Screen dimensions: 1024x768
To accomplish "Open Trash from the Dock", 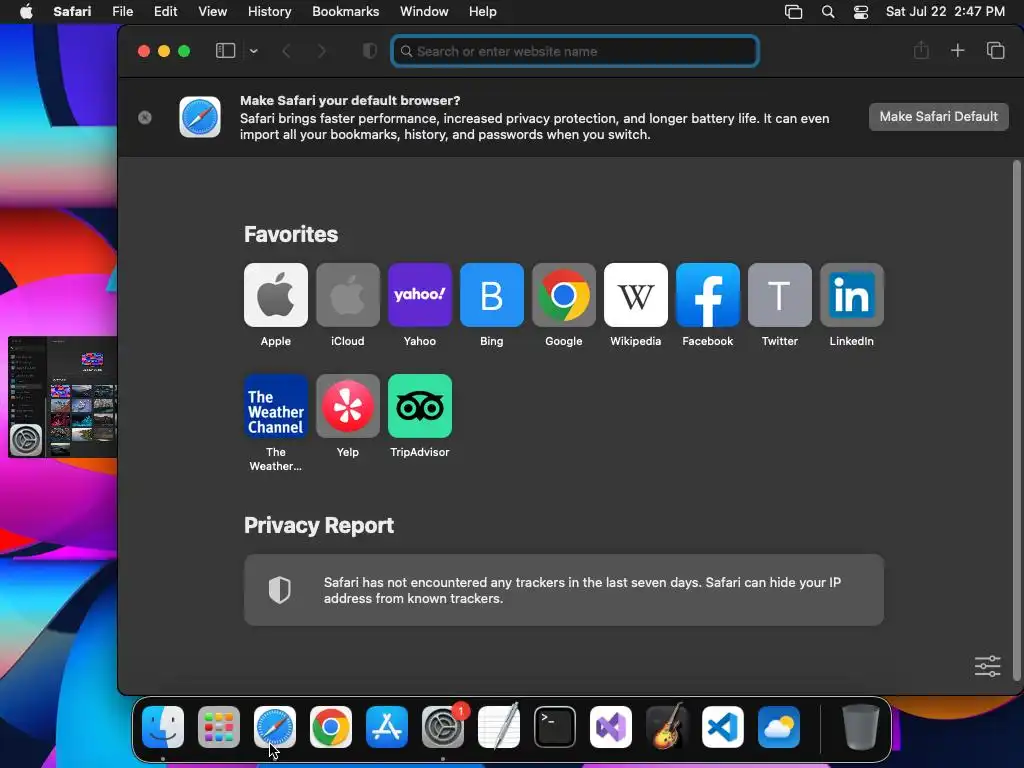I will tap(861, 727).
